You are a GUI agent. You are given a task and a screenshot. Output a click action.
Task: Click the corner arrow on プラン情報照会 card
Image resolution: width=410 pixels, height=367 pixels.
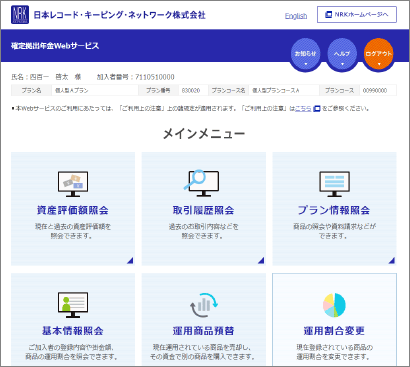(391, 260)
